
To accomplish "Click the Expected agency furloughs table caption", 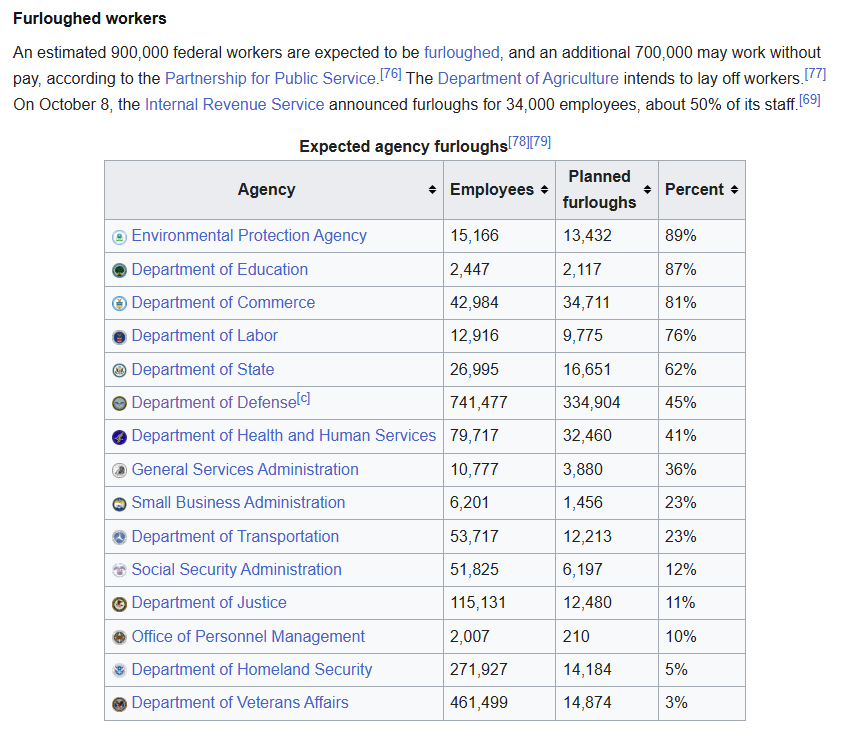I will click(x=403, y=146).
